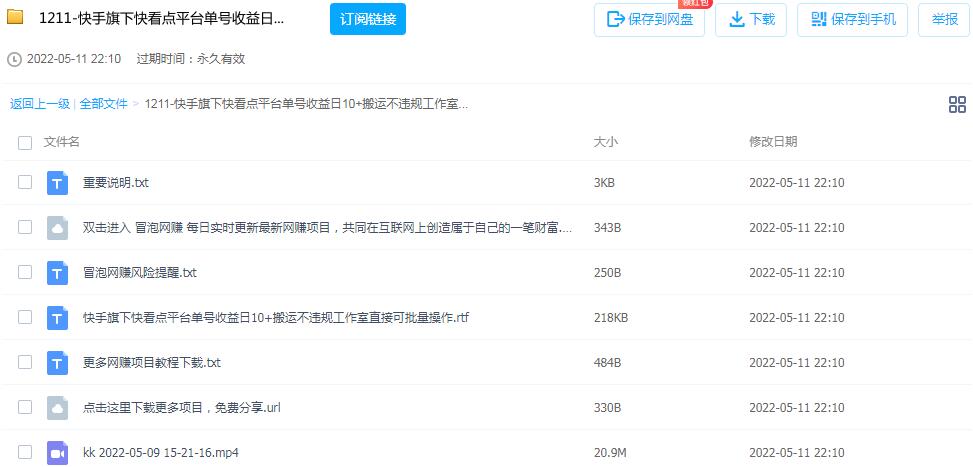The image size is (973, 467).
Task: Click the 下载 button
Action: 751,19
